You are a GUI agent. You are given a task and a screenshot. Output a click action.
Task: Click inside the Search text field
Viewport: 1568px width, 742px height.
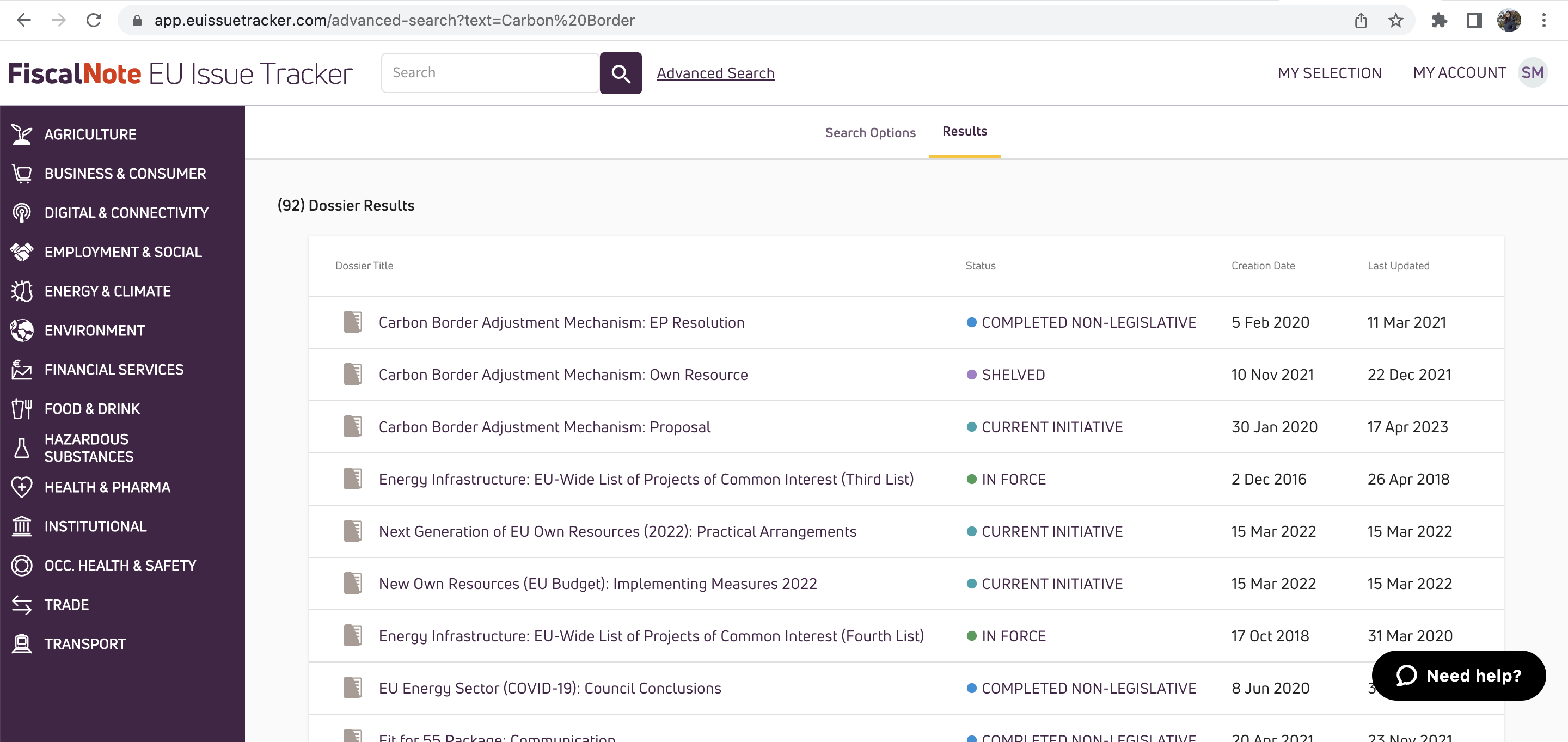tap(490, 73)
